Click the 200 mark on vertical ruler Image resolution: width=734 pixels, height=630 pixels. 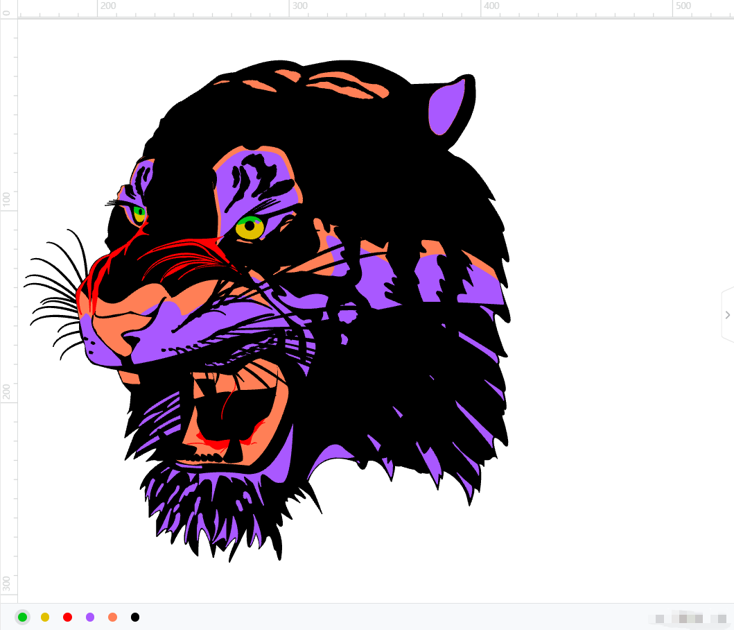tap(7, 391)
